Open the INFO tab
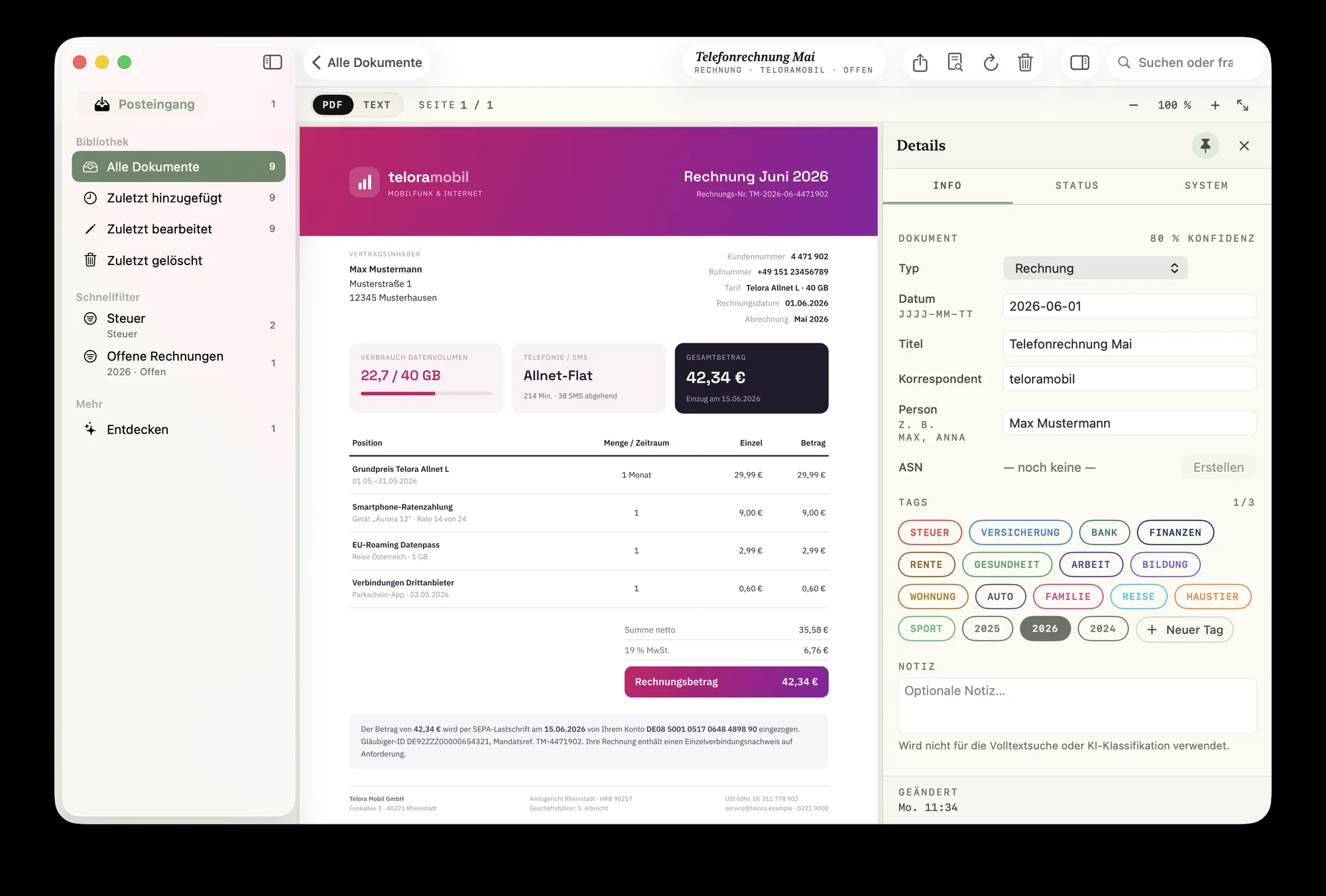 pos(947,186)
